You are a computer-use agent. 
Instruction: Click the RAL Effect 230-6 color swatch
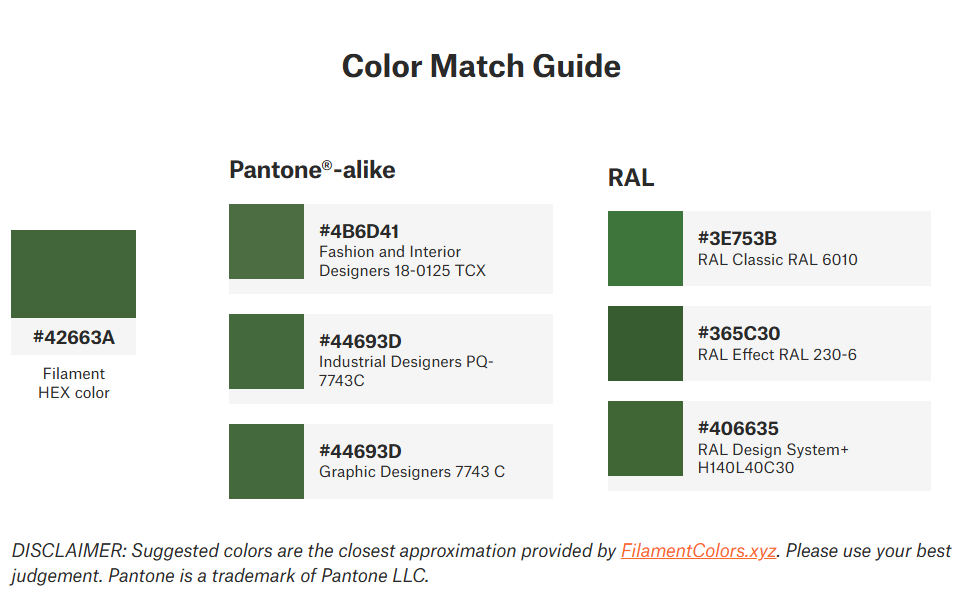(645, 344)
